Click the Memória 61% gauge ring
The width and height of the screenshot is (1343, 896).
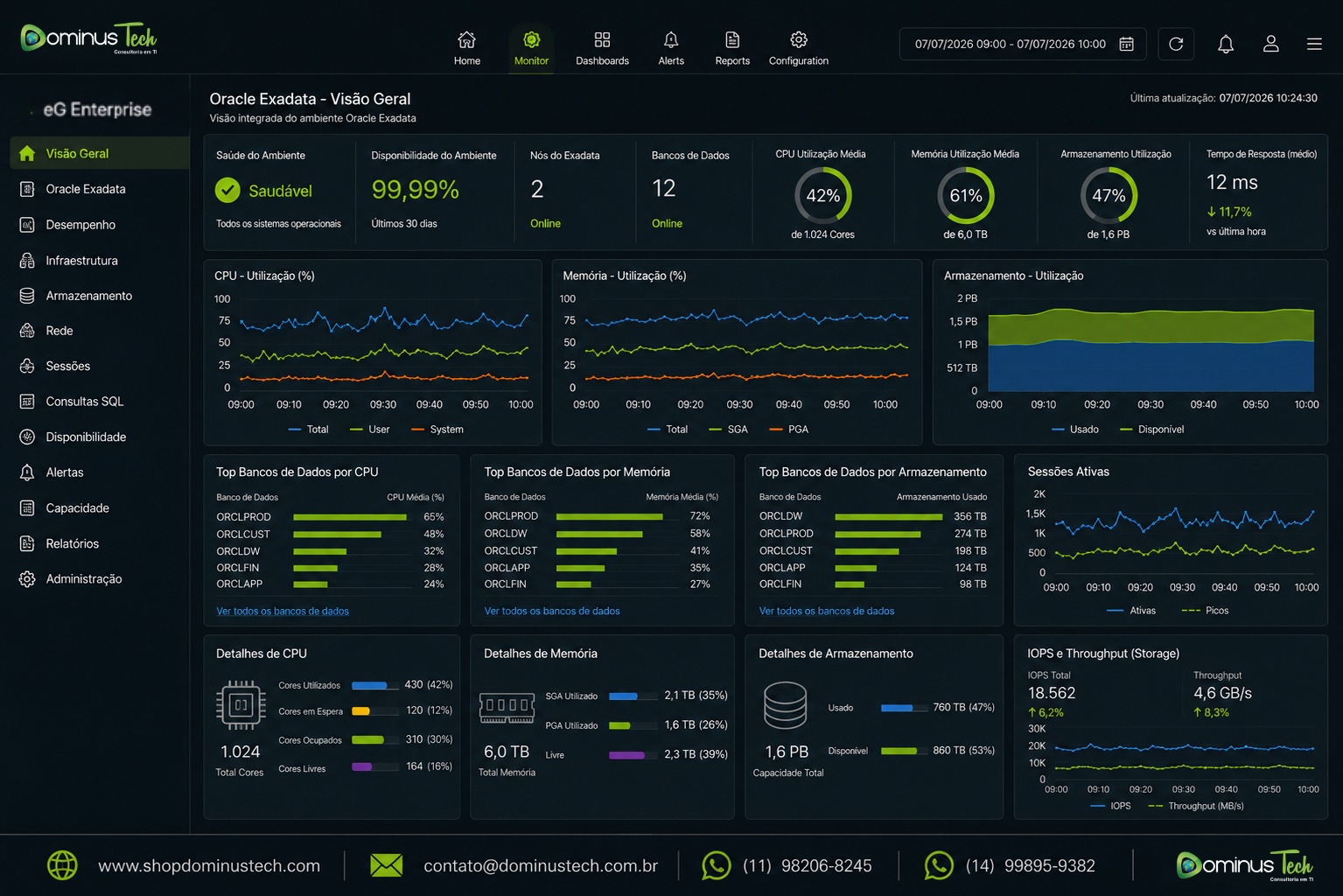966,196
